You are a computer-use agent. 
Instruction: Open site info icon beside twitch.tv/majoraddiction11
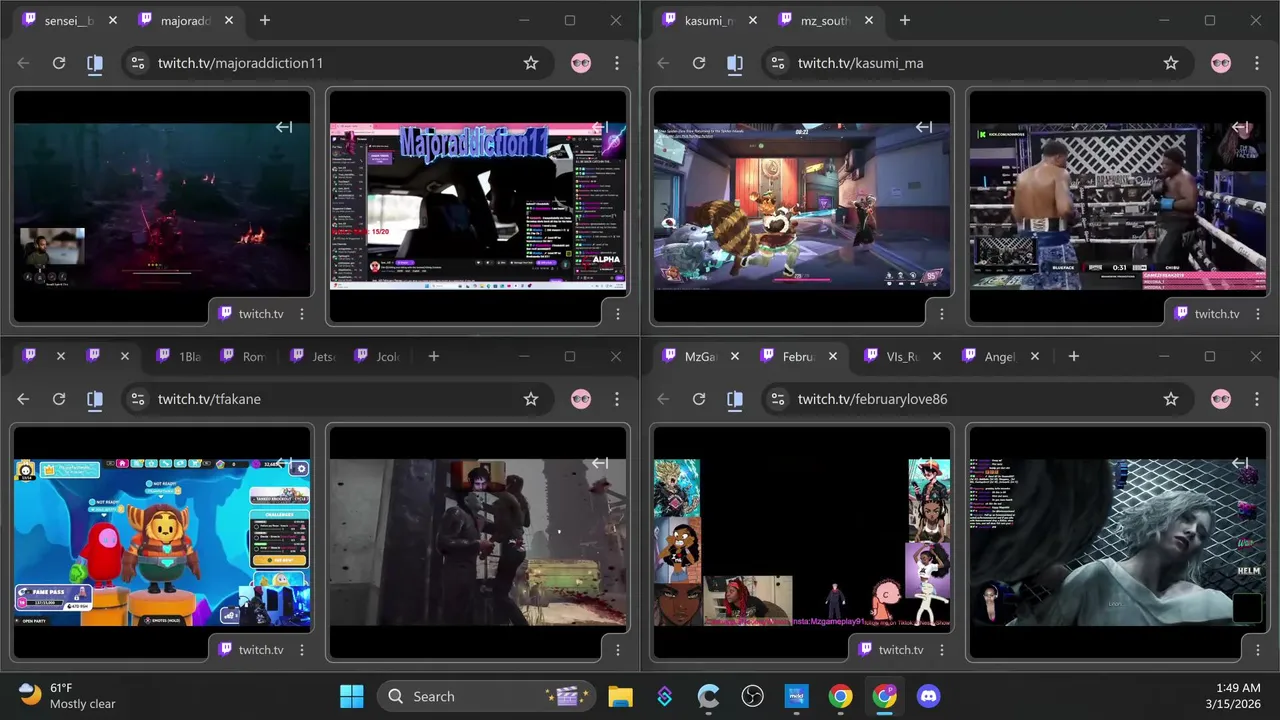(x=138, y=63)
